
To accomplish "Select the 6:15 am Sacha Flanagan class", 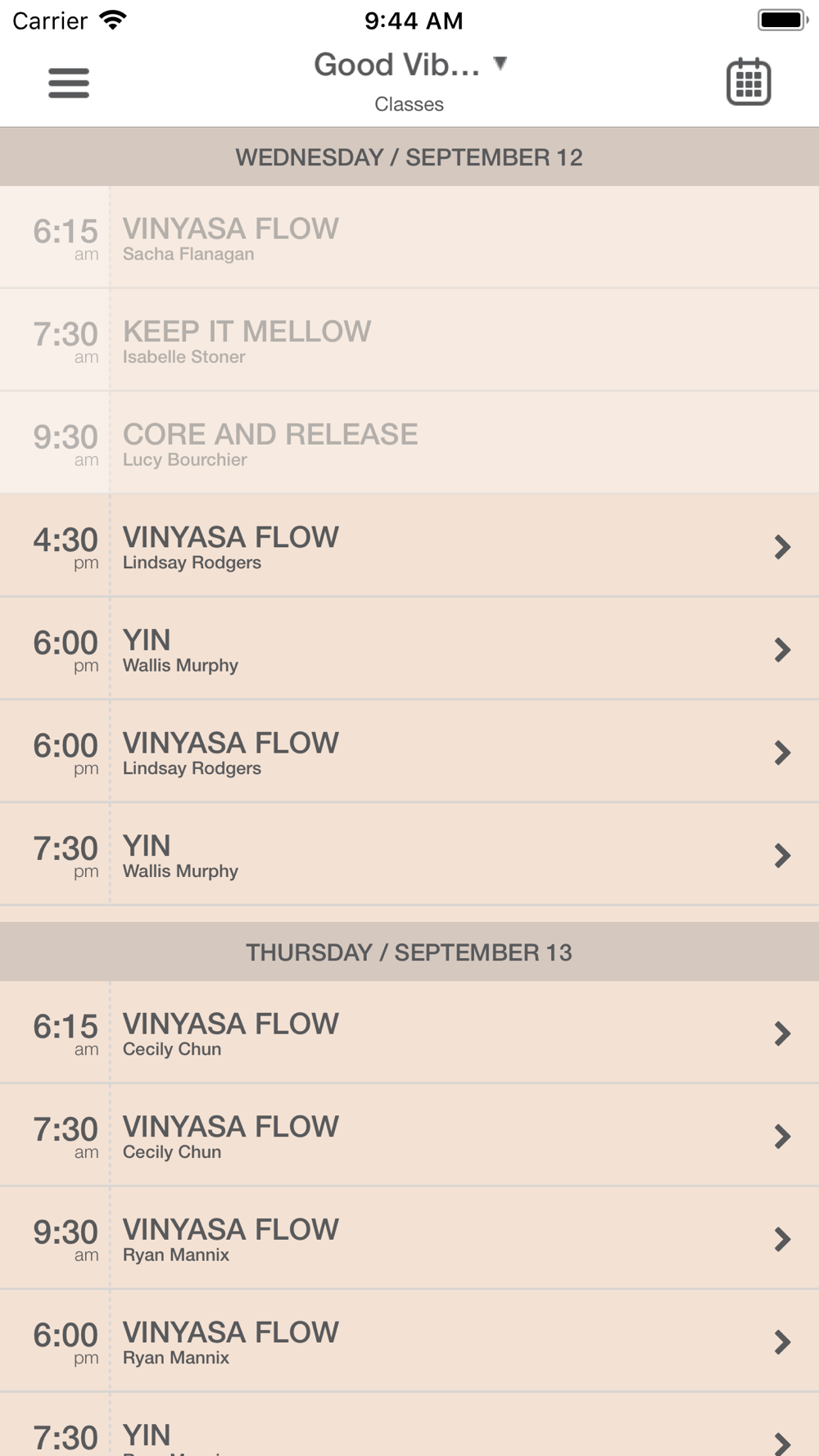I will [409, 237].
